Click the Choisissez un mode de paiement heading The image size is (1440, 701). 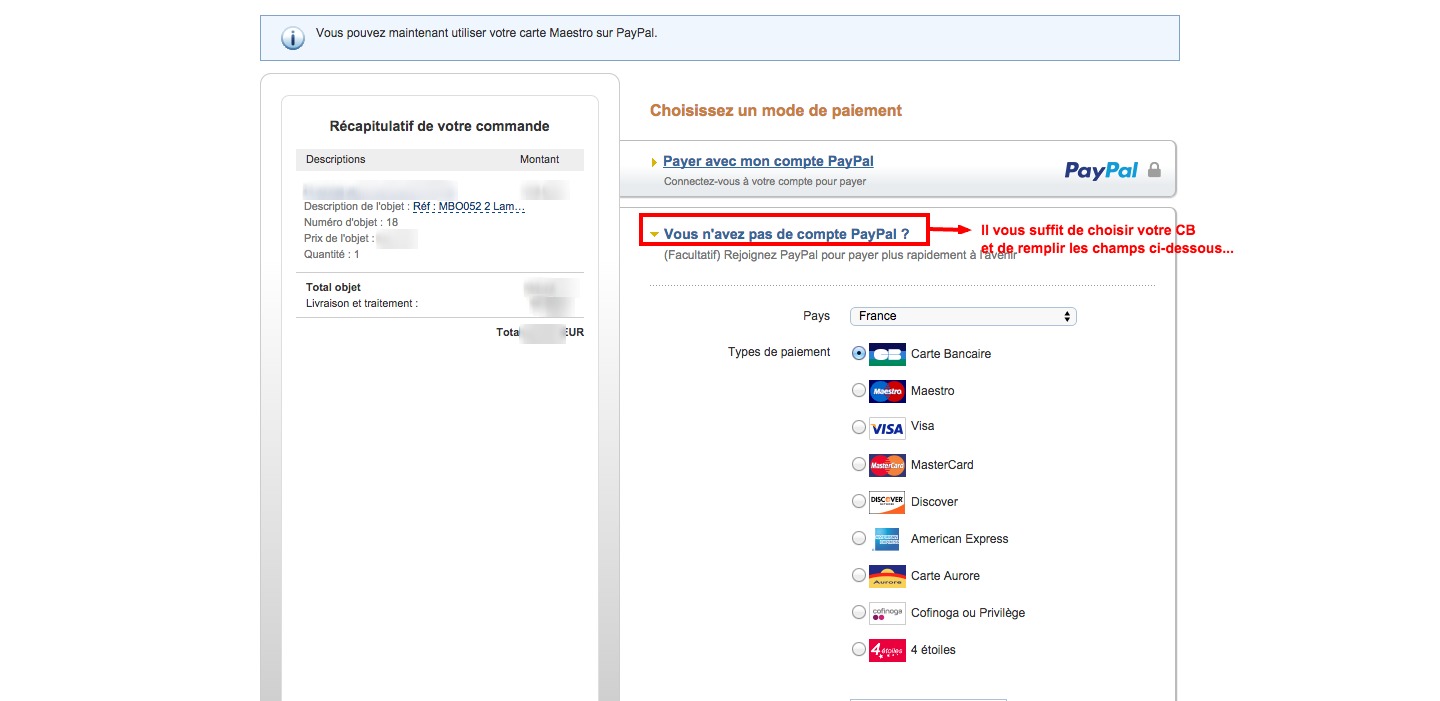(x=776, y=111)
